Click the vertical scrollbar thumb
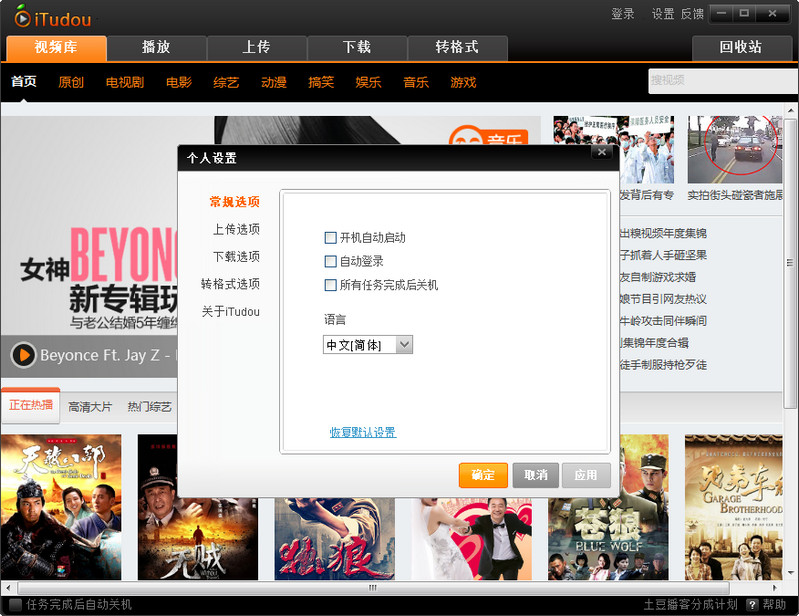 point(790,263)
